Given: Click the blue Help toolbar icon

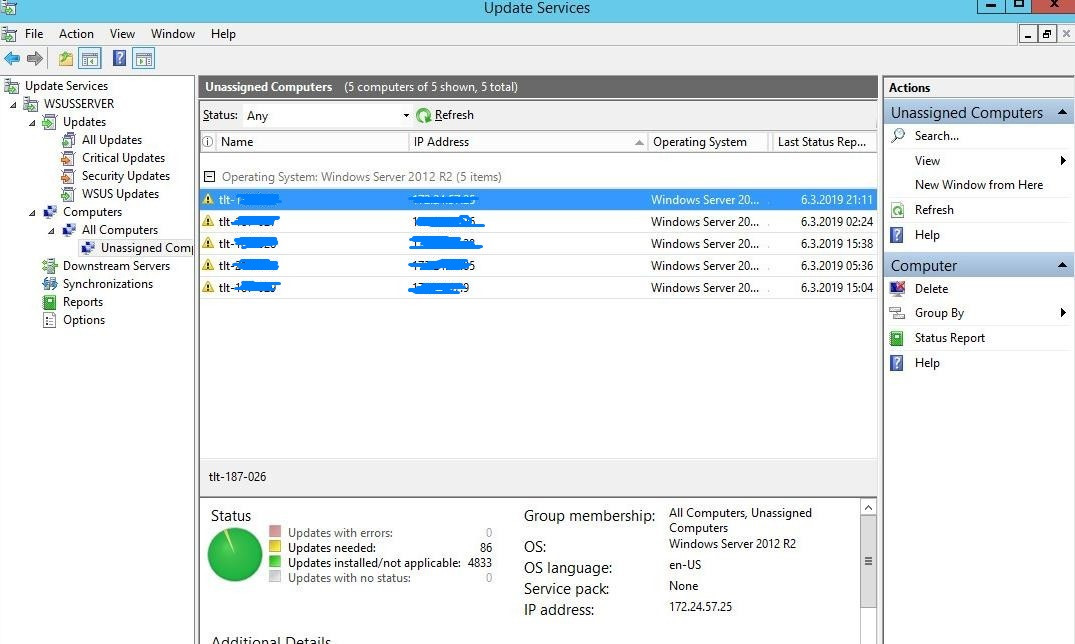Looking at the screenshot, I should [119, 58].
